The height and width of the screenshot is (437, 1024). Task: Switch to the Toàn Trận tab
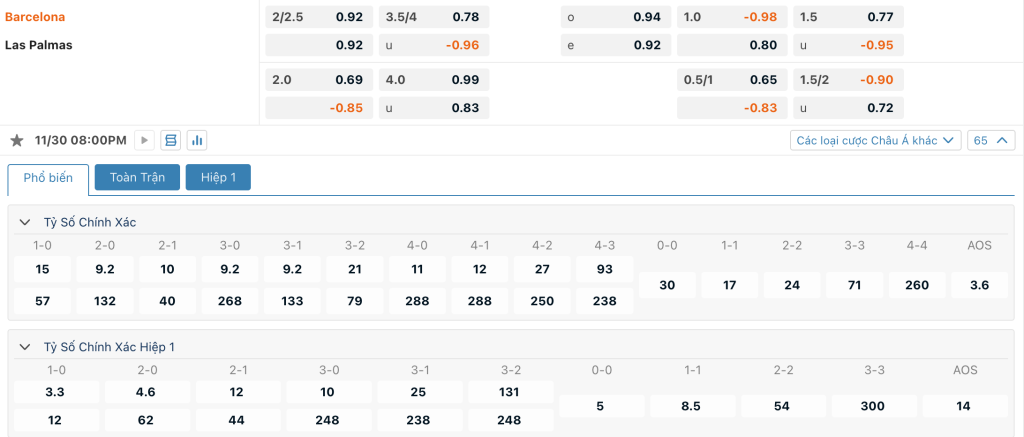click(x=137, y=177)
